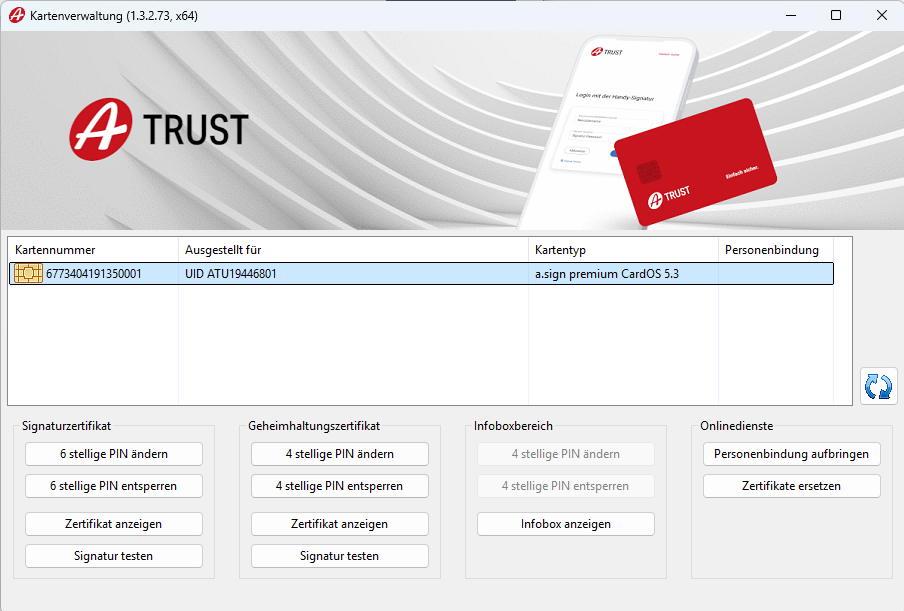Unlock the 4-digit Geheimhaltungszertifikat PIN
904x611 pixels.
pos(340,486)
